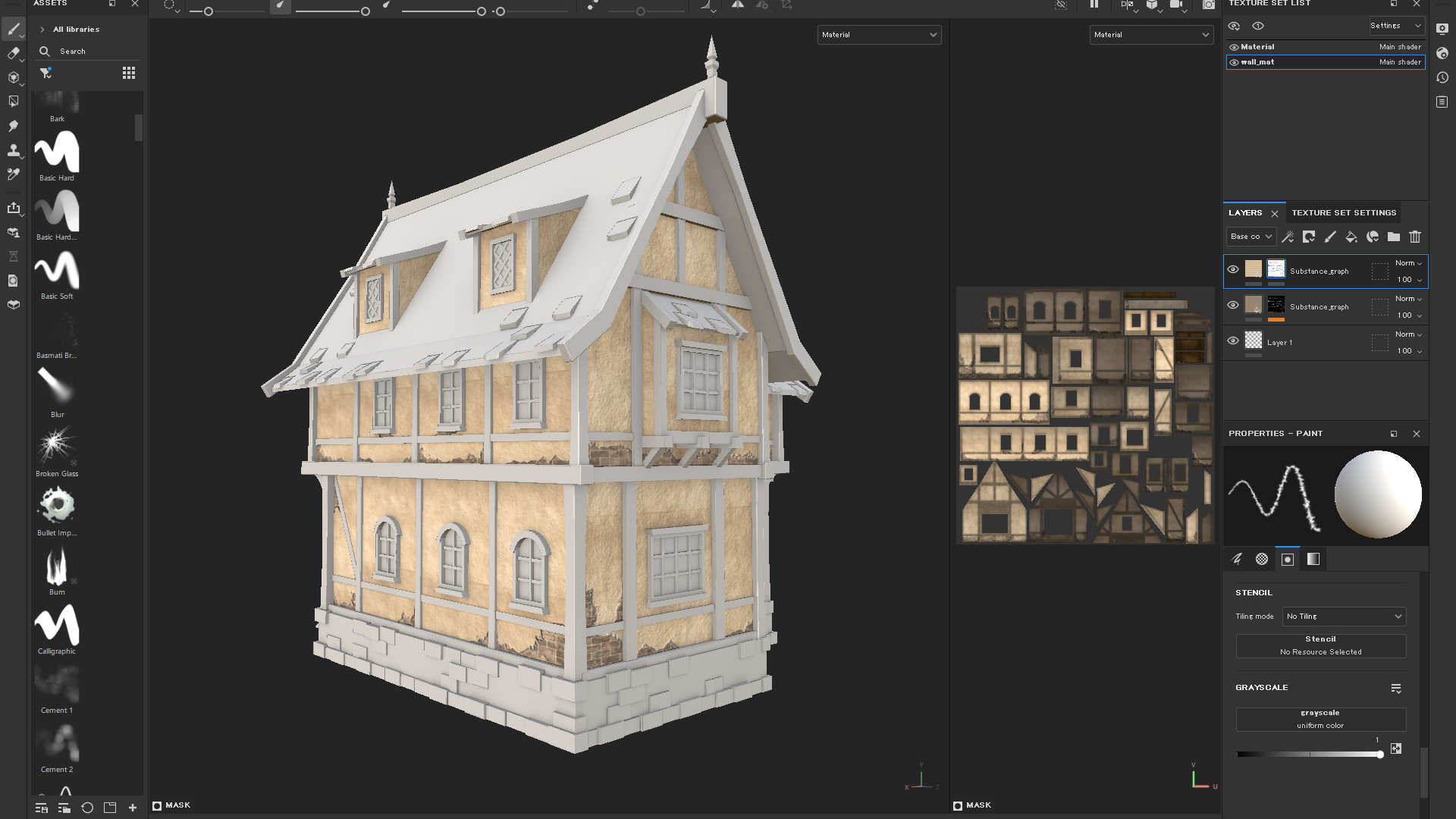Screen dimensions: 1456x819
Task: Open the History panel
Action: click(1442, 77)
